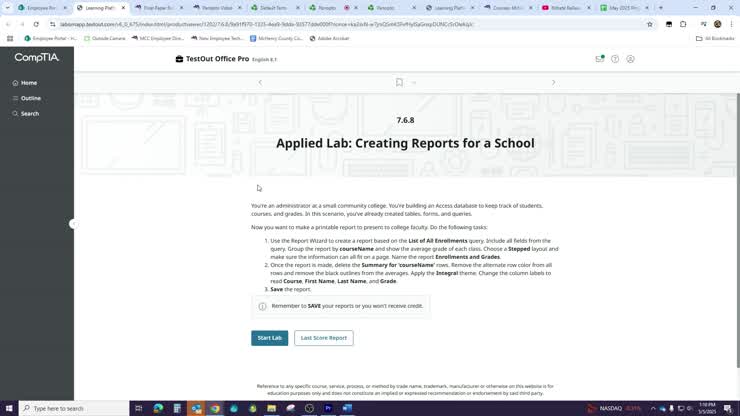Go to next page with right chevron
Image resolution: width=740 pixels, height=416 pixels.
click(x=553, y=82)
